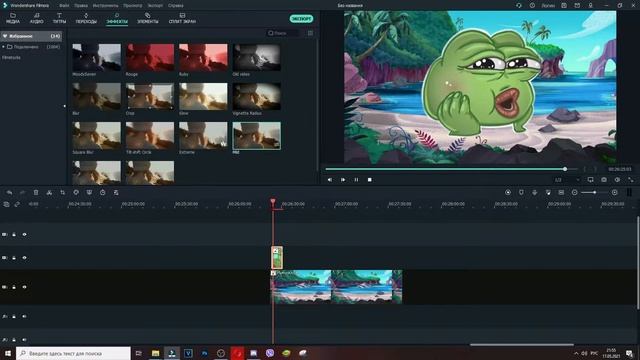Click the zoom in plus icon on timeline

[614, 192]
